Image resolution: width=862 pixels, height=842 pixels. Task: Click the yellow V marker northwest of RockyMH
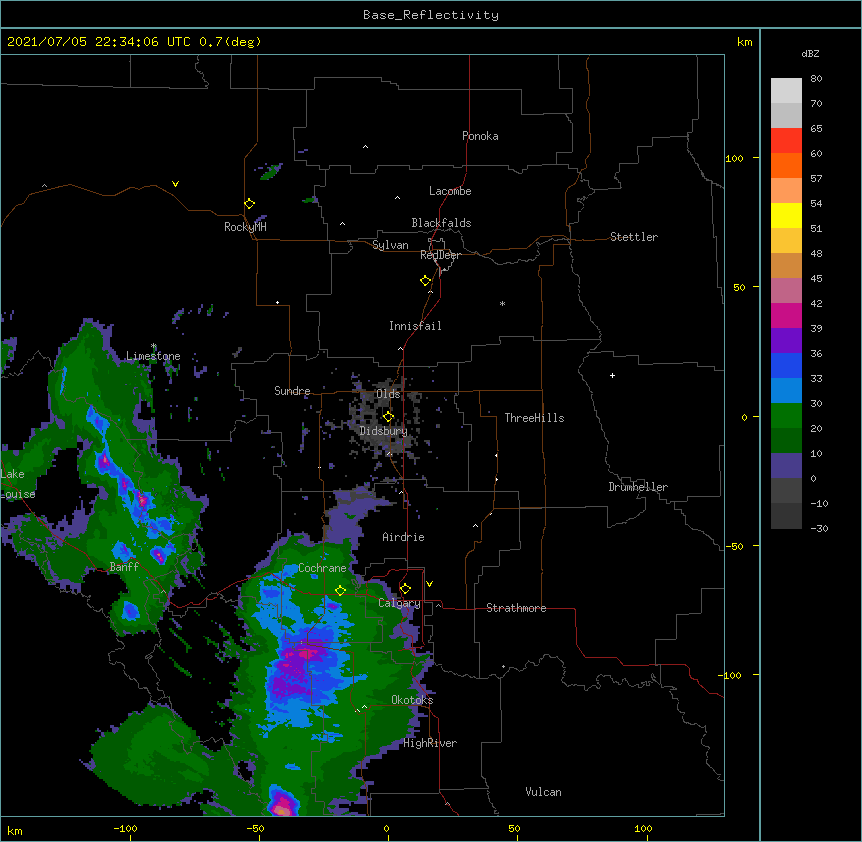click(x=175, y=184)
